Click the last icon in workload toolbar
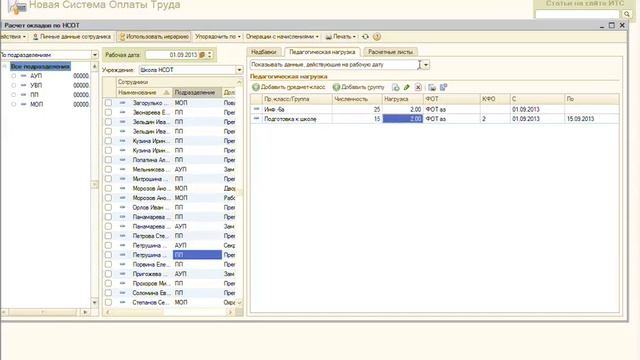 pos(443,87)
